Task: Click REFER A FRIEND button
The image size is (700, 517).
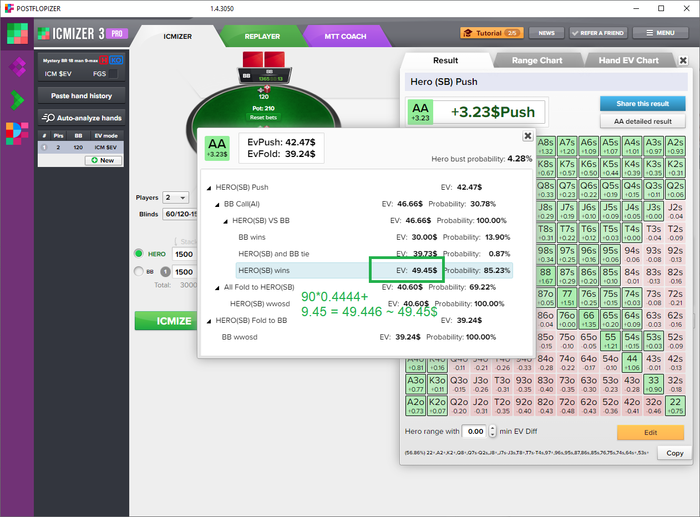Action: 598,33
